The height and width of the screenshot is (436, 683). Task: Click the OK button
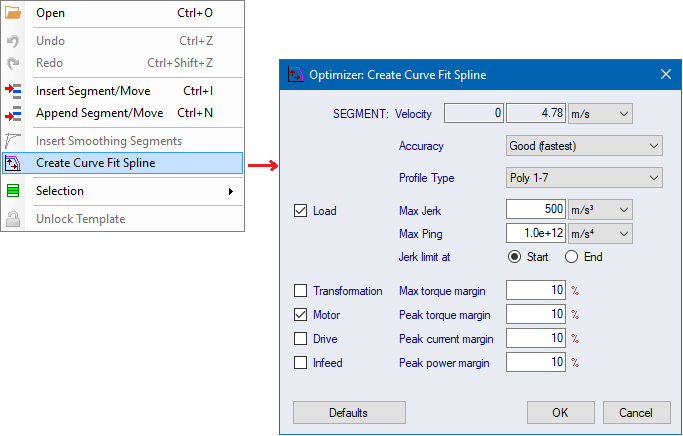pyautogui.click(x=560, y=413)
